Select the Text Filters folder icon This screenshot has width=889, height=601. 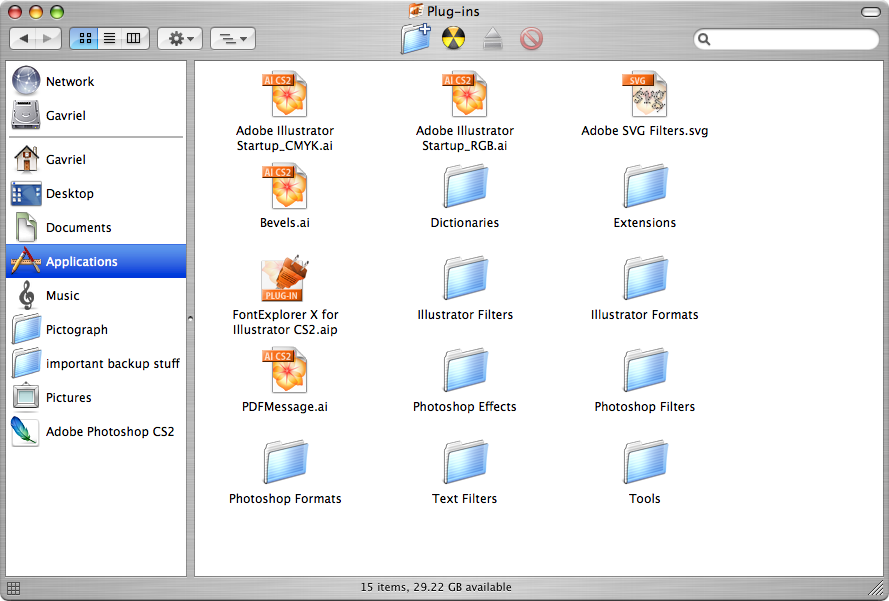pos(465,462)
